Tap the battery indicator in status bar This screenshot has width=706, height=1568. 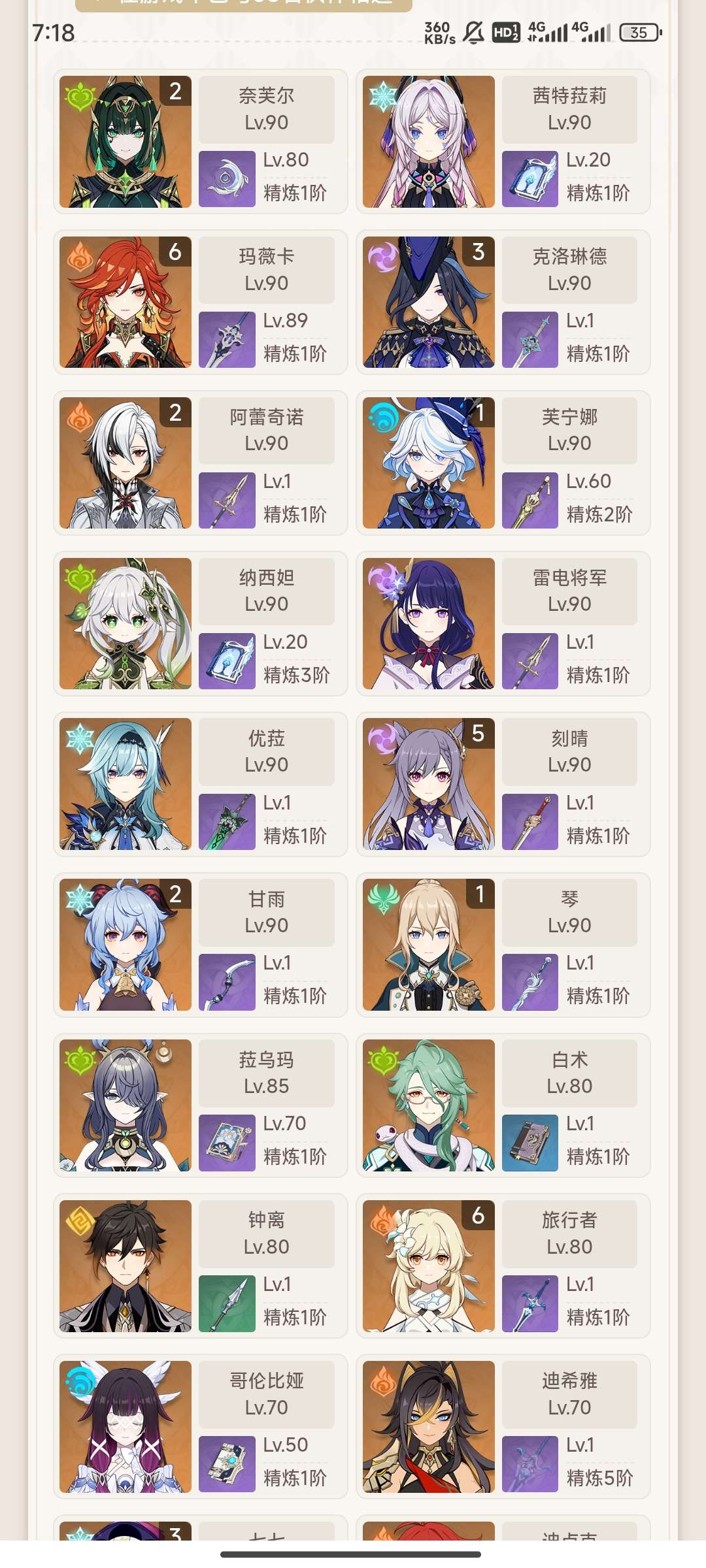pos(641,32)
